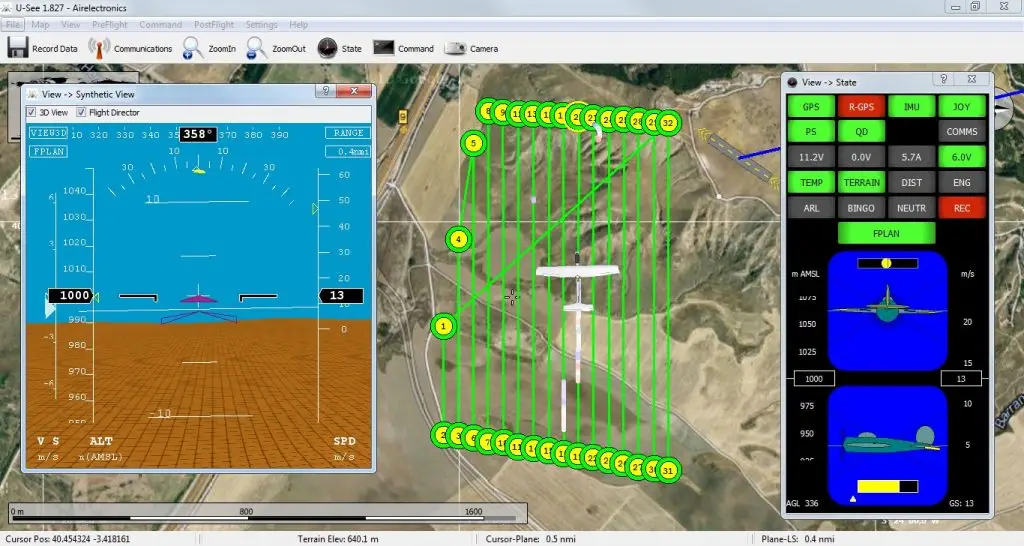Toggle the red REC indicator in State panel
Viewport: 1024px width, 546px height.
[962, 208]
